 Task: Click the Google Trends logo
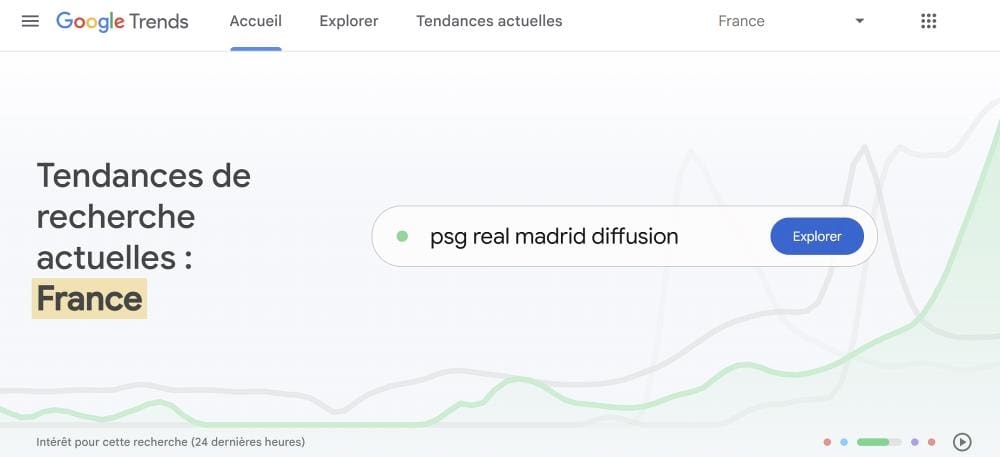(122, 21)
